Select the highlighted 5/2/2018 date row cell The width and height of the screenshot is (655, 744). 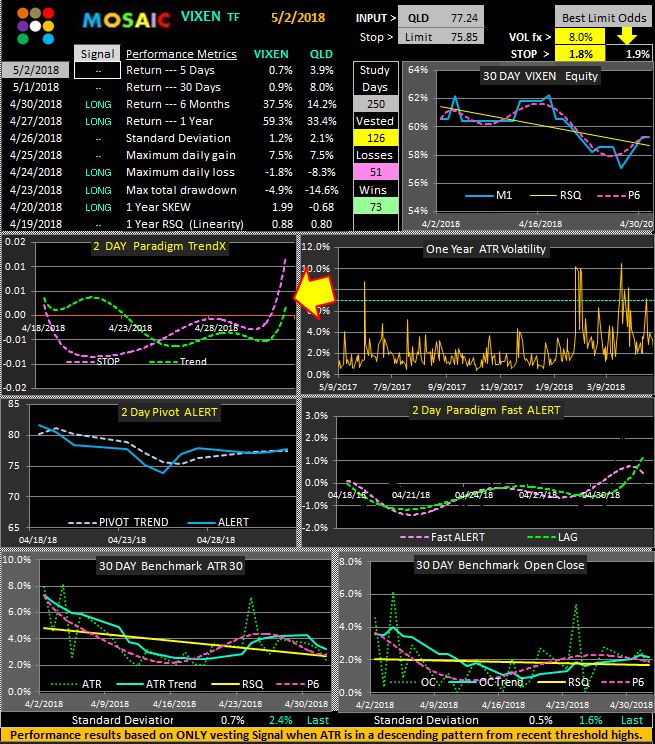tap(36, 70)
